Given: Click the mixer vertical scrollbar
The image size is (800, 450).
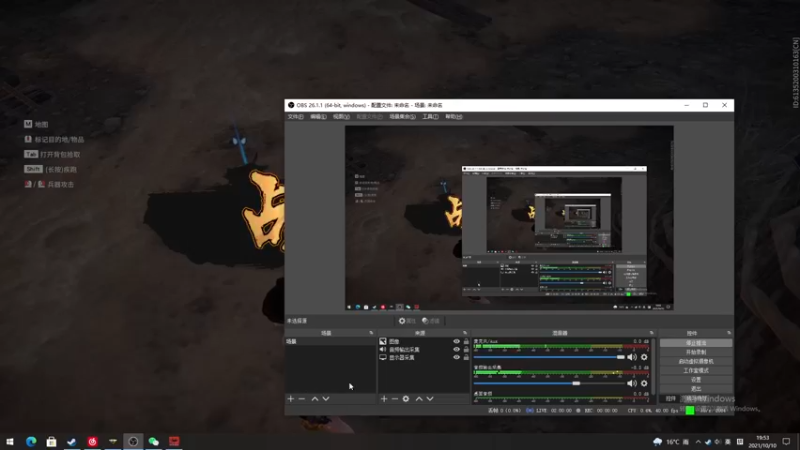Looking at the screenshot, I should [654, 366].
